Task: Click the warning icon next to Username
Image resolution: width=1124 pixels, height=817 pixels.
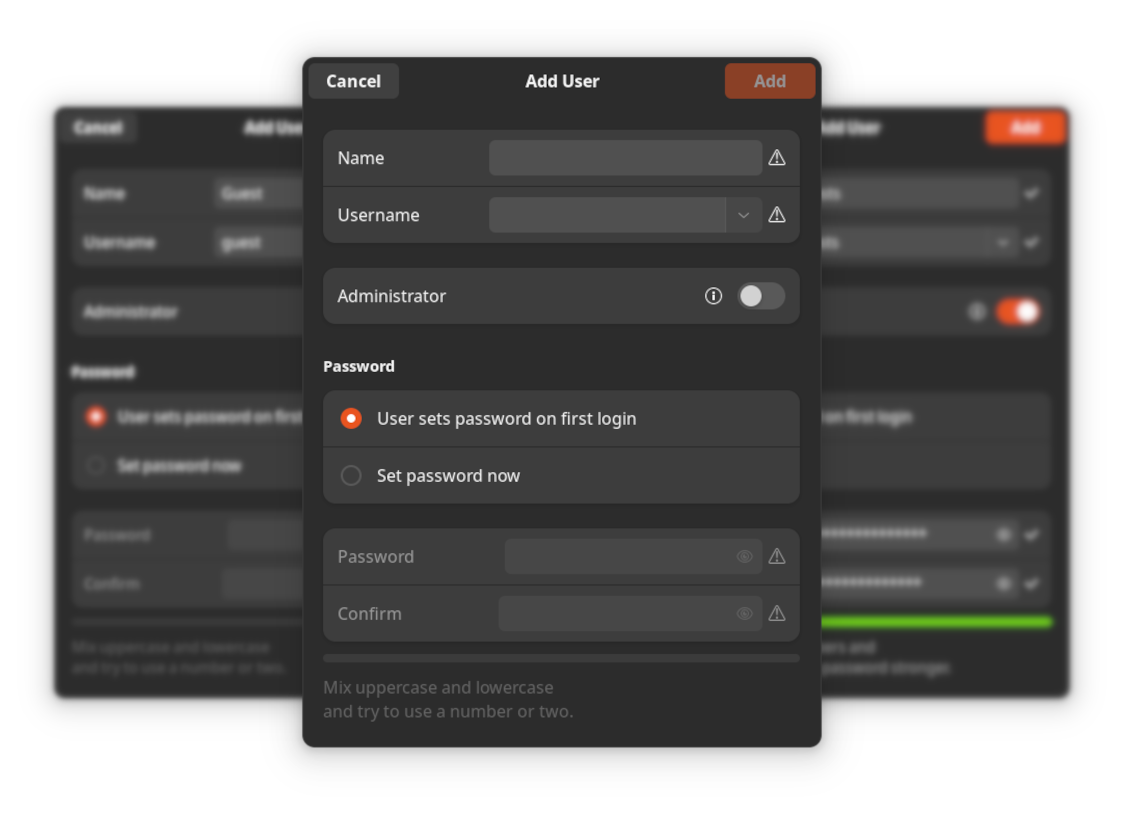Action: 777,214
